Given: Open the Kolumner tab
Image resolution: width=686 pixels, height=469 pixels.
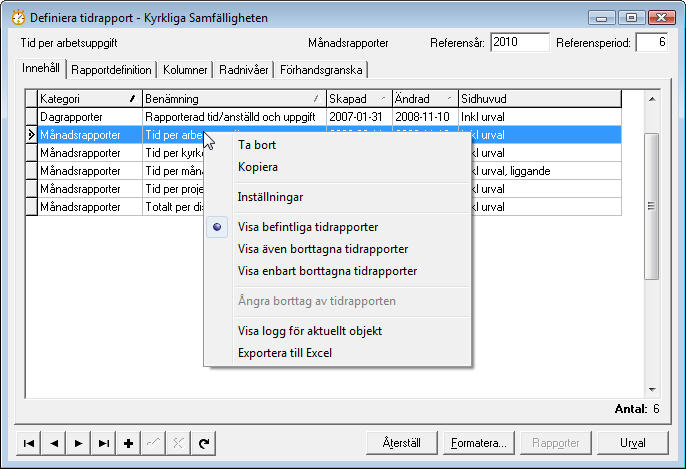Looking at the screenshot, I should (x=185, y=70).
